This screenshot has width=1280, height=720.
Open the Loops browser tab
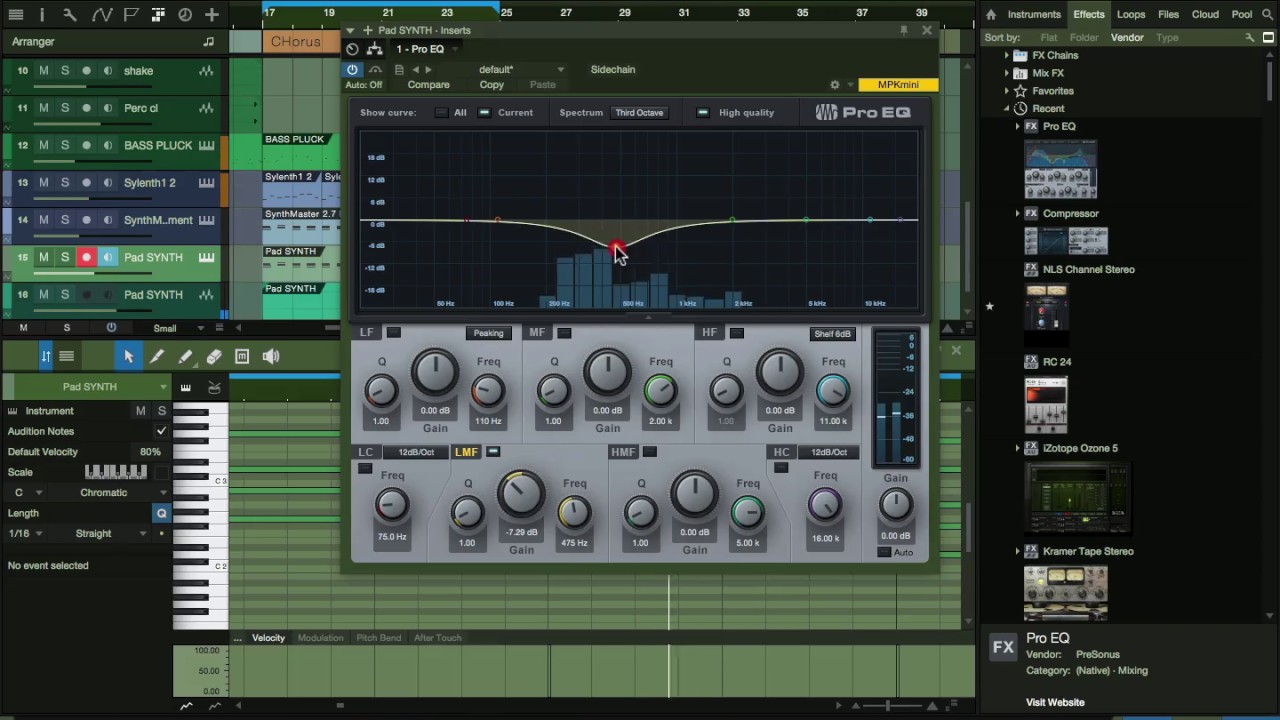coord(1131,15)
